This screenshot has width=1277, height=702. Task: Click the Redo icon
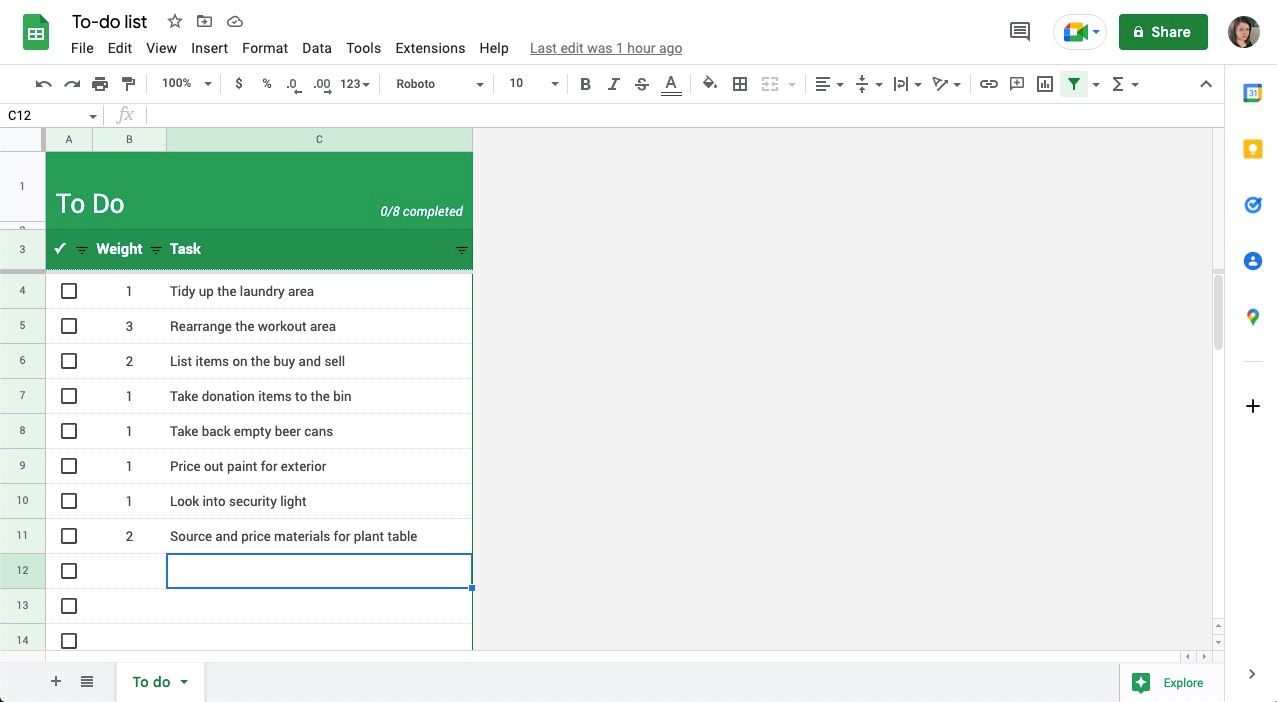71,84
